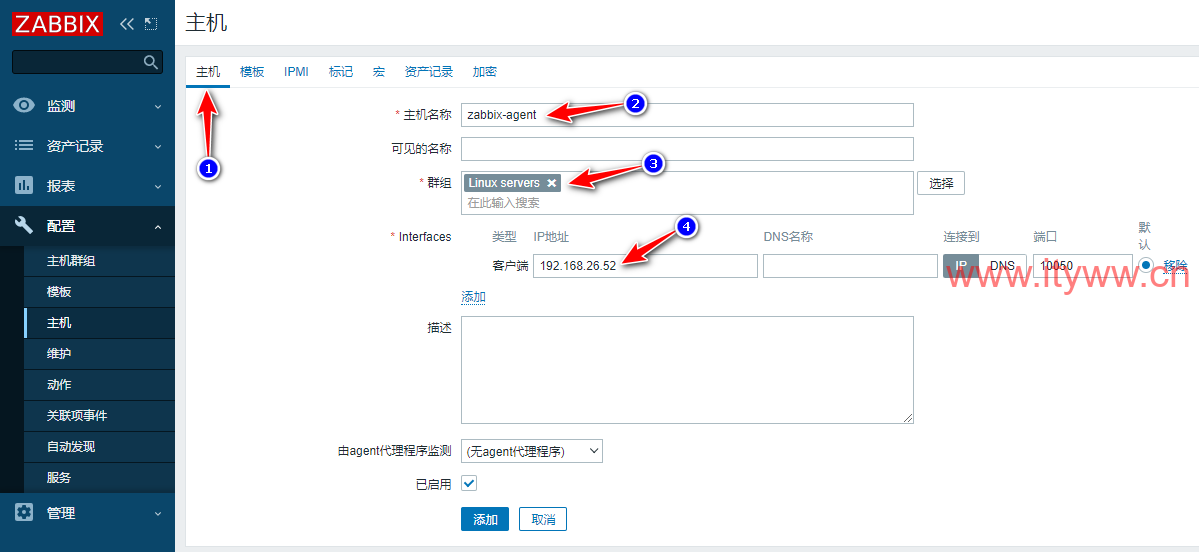Open 维护 in sidebar
Screen dimensions: 1199x552
[99, 354]
